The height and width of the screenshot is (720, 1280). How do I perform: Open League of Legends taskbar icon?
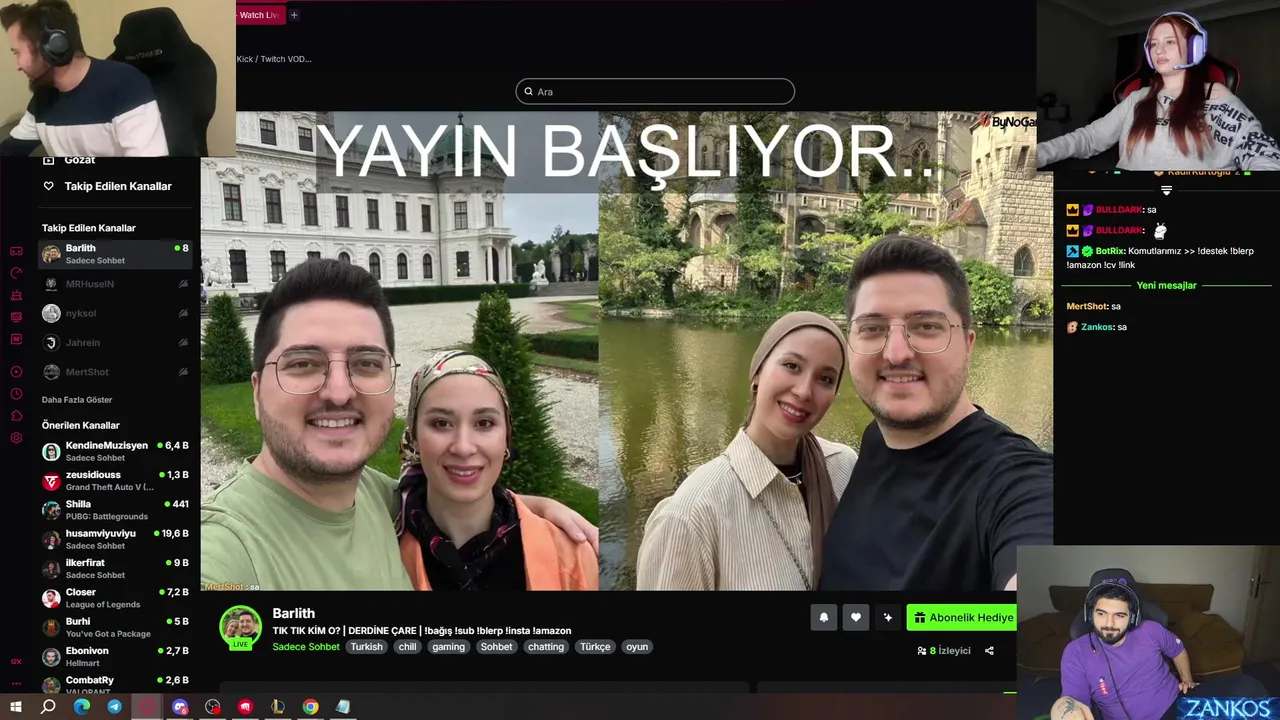pos(278,707)
